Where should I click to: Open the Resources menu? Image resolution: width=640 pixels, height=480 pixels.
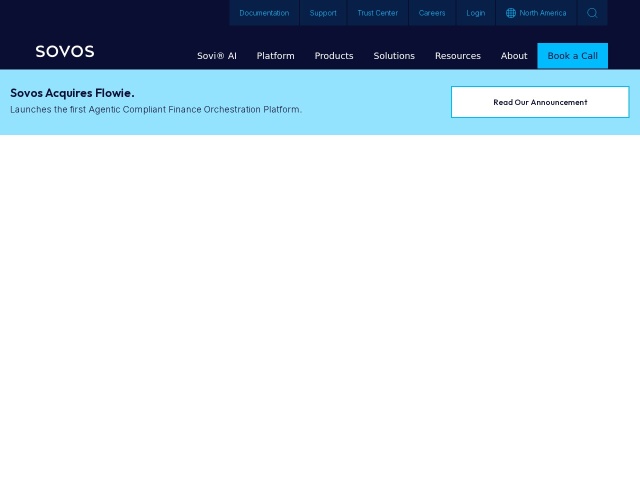click(x=458, y=56)
